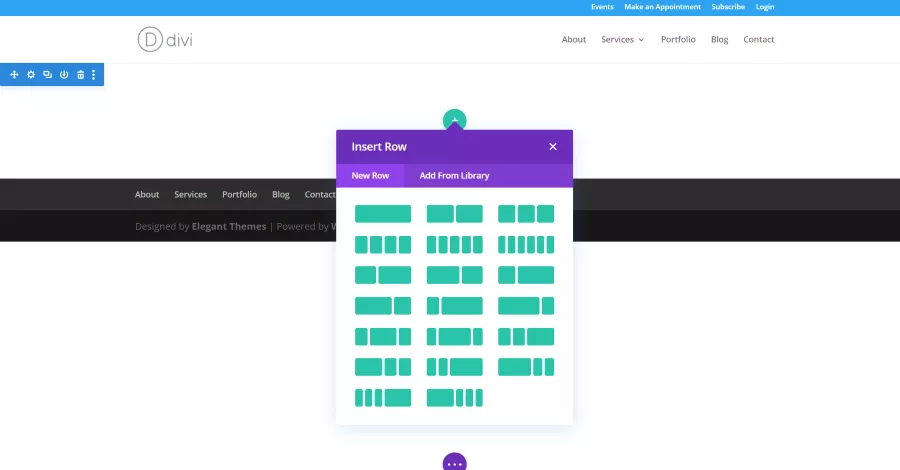900x470 pixels.
Task: Click Blog in footer menu
Action: coord(281,195)
